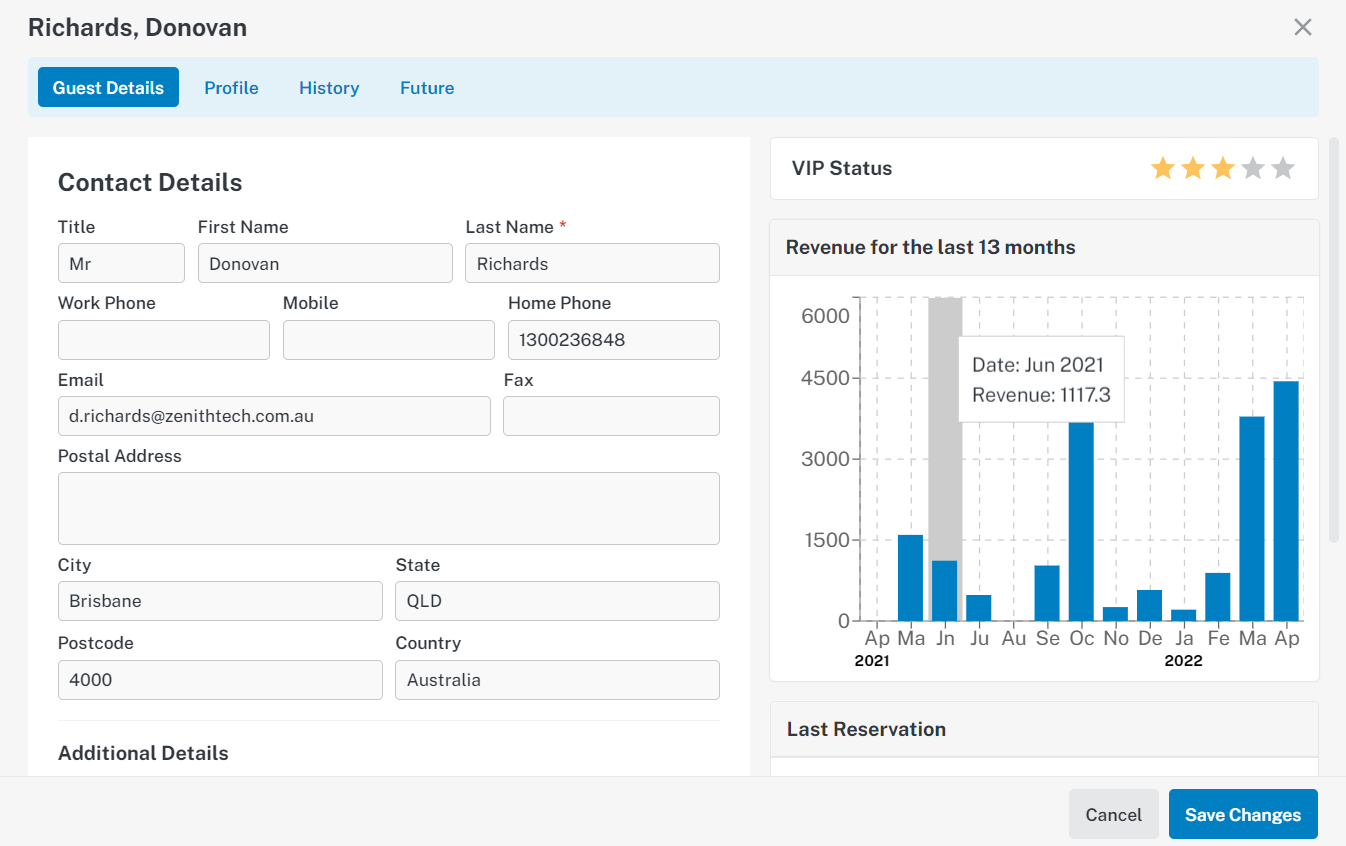This screenshot has width=1346, height=846.
Task: Click the Apr 2022 revenue bar
Action: point(1286,501)
